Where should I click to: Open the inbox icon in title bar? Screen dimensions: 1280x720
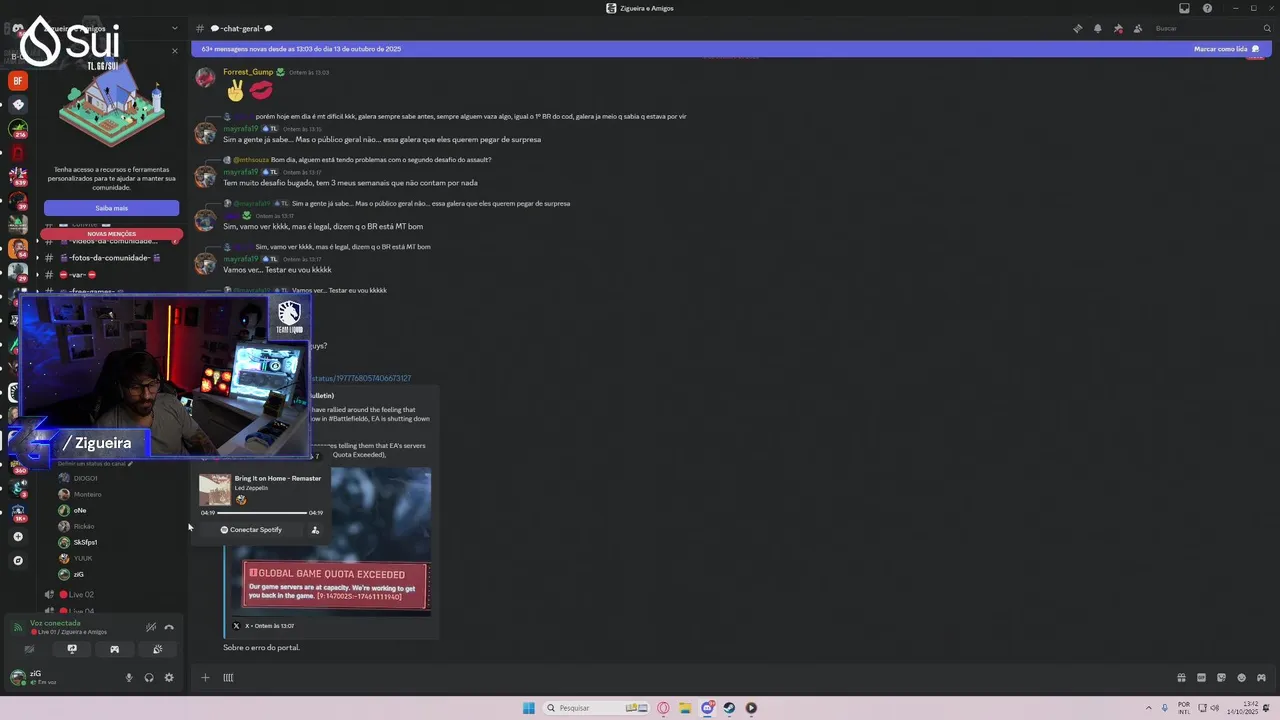pyautogui.click(x=1184, y=8)
